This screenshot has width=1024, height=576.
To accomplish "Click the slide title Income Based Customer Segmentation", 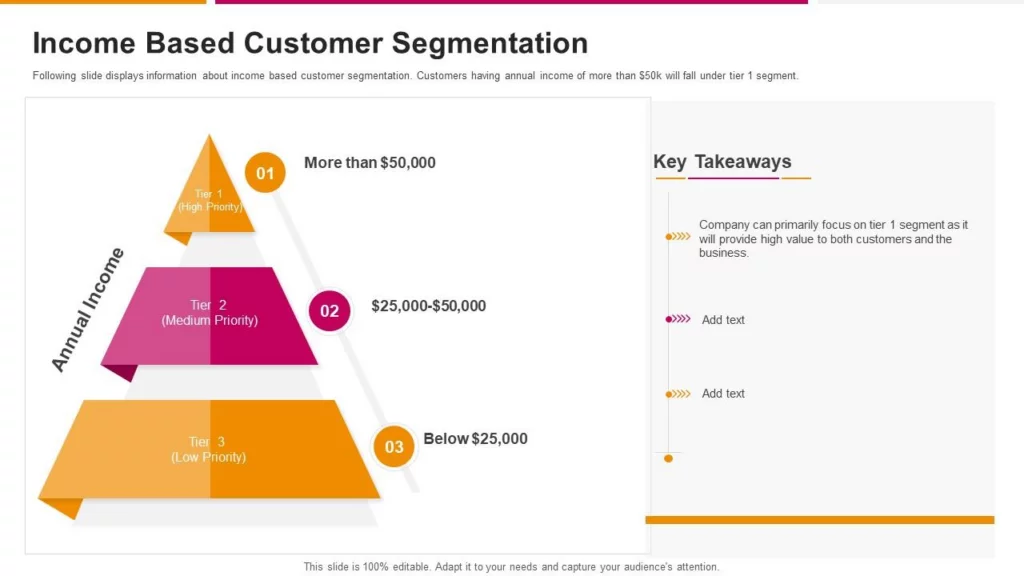I will pyautogui.click(x=310, y=43).
